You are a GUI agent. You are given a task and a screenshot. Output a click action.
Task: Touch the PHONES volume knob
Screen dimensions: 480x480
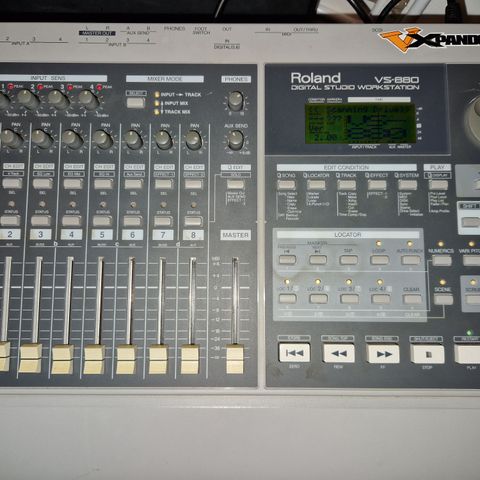(x=236, y=100)
